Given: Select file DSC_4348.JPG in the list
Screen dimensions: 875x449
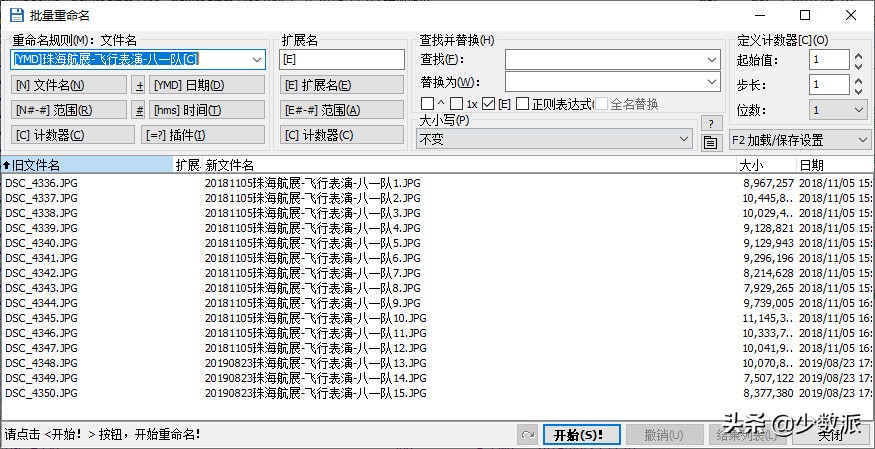Looking at the screenshot, I should (42, 363).
